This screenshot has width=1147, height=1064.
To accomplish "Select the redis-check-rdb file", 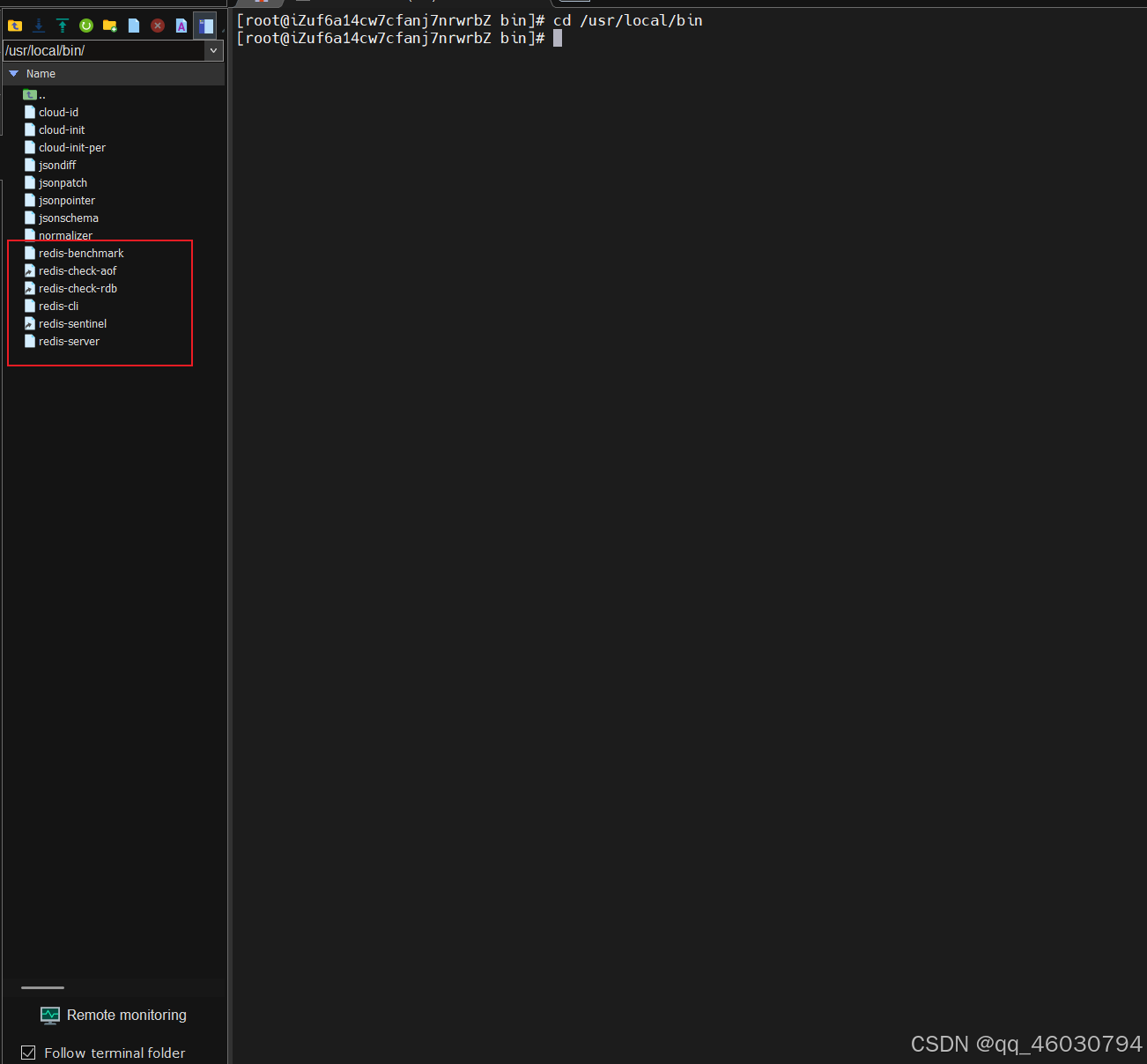I will tap(78, 288).
